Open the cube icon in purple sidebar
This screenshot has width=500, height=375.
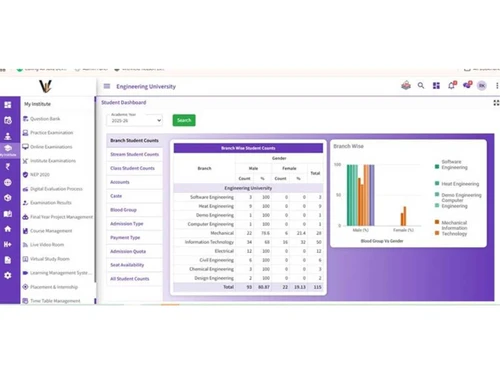[8, 198]
